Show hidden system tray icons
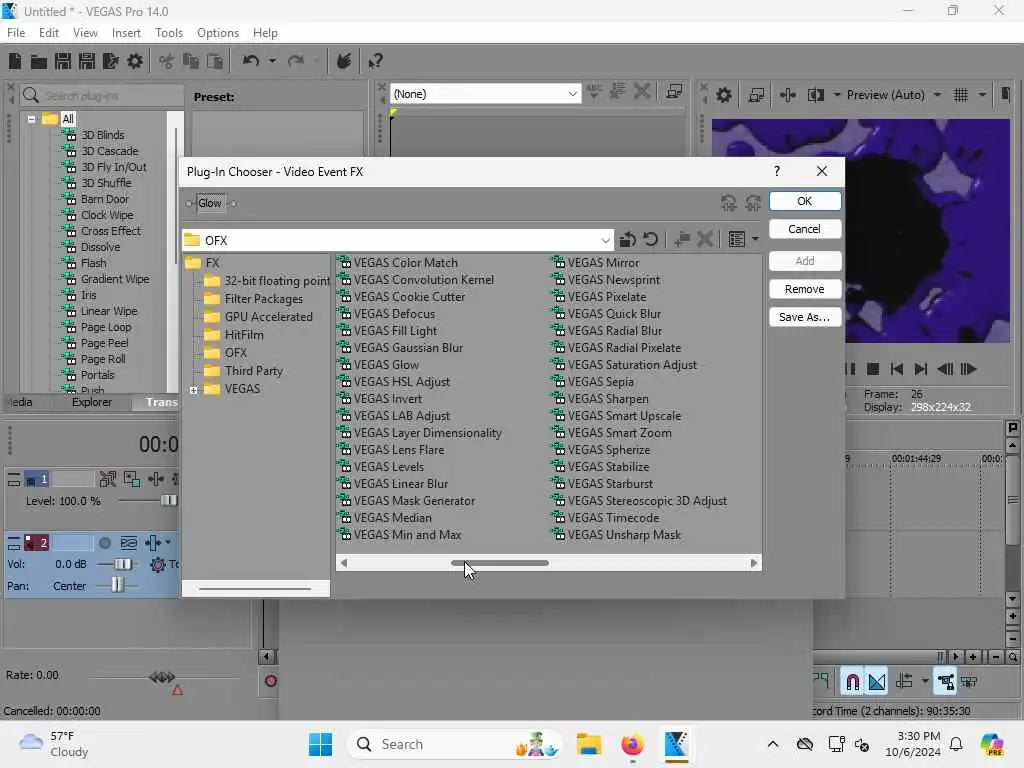The image size is (1024, 768). 773,744
